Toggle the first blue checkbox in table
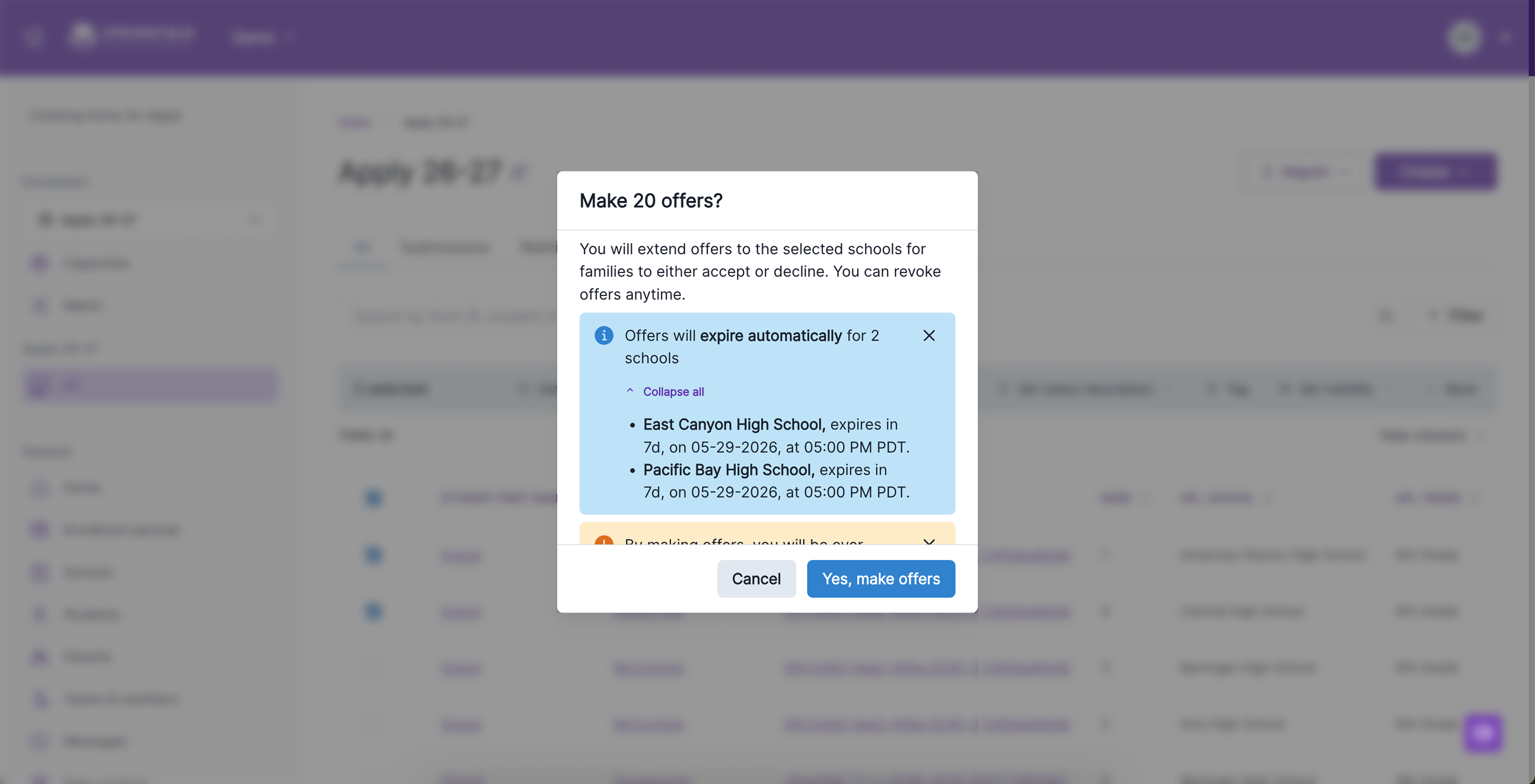 (373, 497)
